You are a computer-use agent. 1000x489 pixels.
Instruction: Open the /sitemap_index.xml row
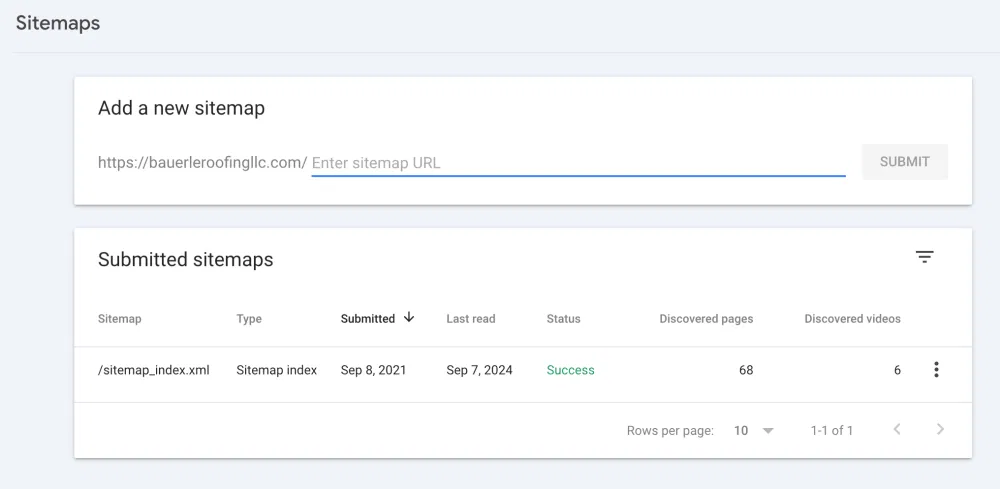coord(523,374)
